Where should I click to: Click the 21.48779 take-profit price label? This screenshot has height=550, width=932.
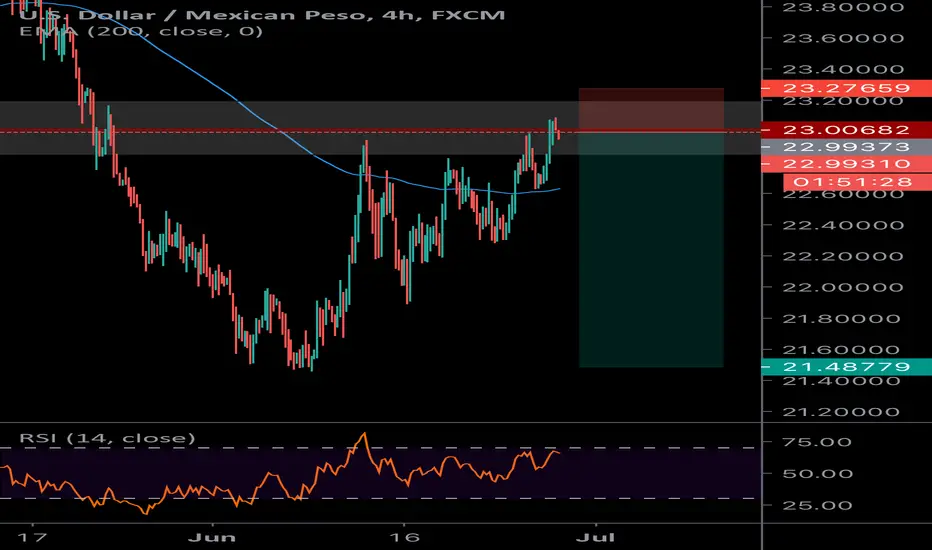point(846,367)
